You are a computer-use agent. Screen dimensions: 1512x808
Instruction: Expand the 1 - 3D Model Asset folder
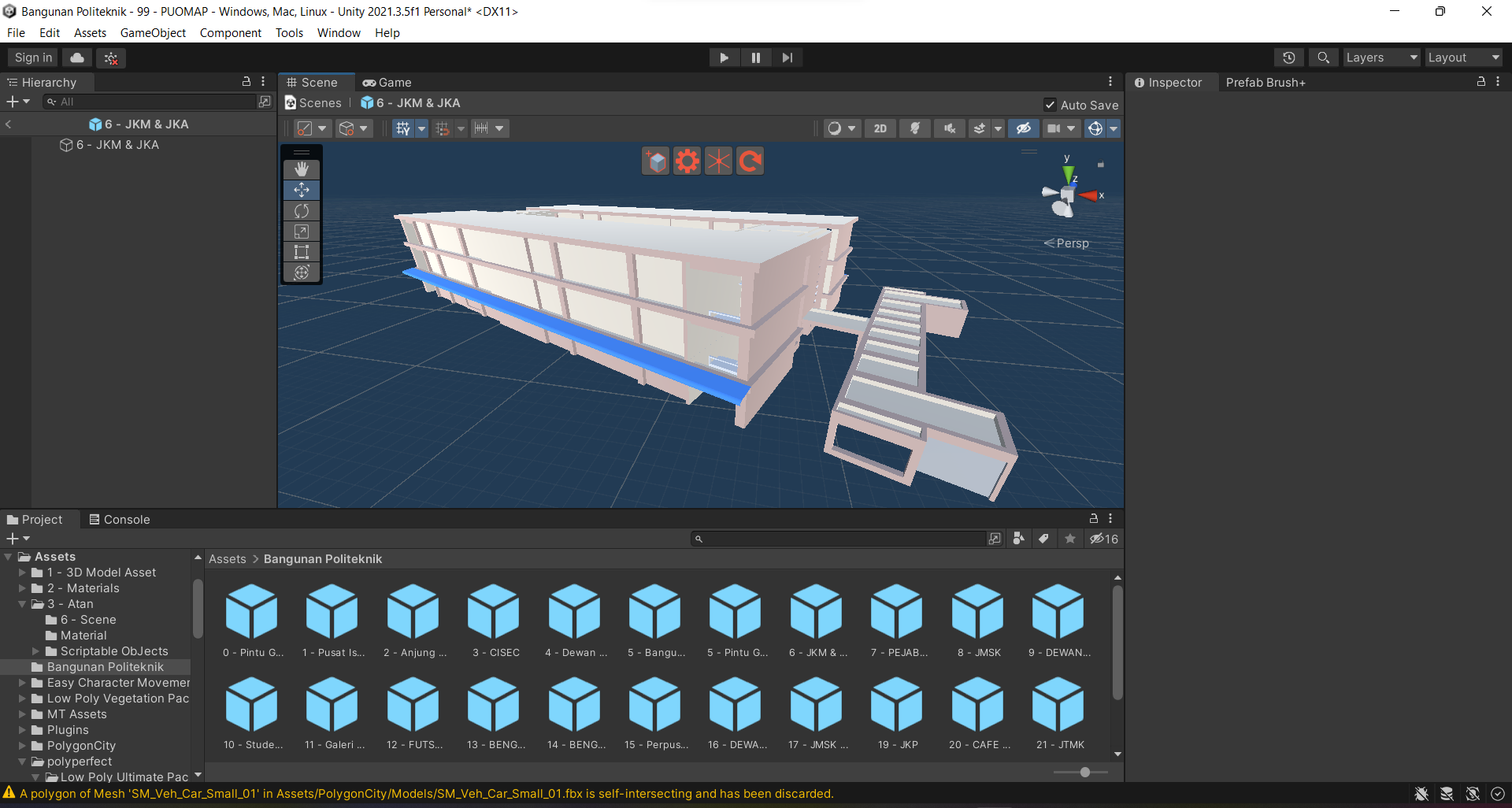(x=23, y=573)
